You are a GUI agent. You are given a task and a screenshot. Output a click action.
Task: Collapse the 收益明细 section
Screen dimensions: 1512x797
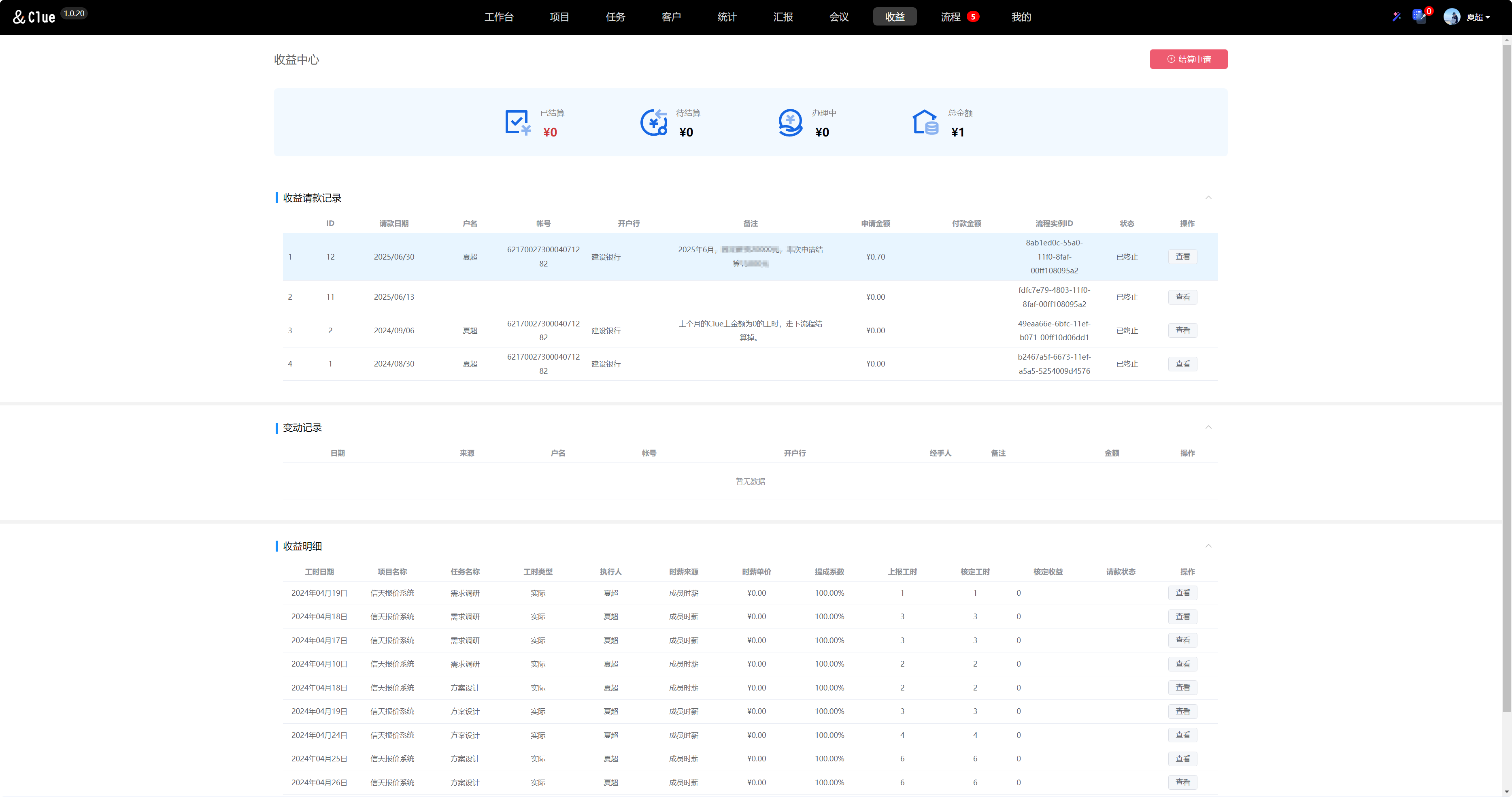tap(1208, 546)
